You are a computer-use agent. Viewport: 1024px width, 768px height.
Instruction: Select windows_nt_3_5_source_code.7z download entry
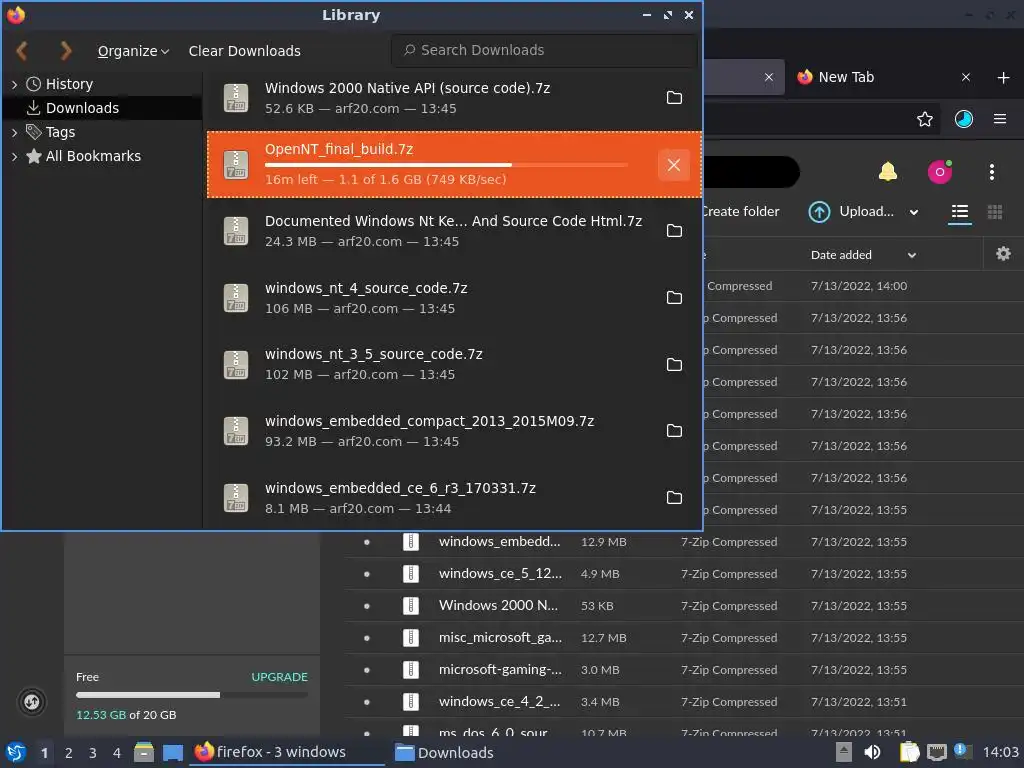click(x=454, y=364)
